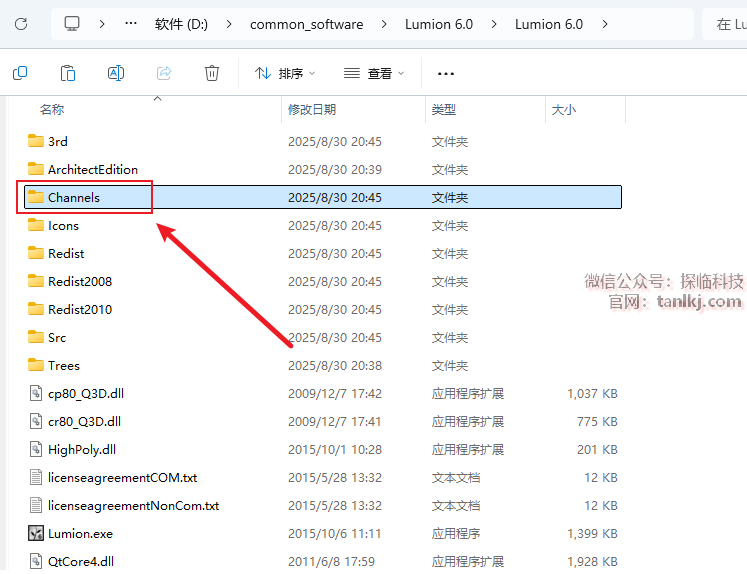The width and height of the screenshot is (747, 574).
Task: Expand chevron after the last Lumion 6.0 breadcrumb
Action: 605,24
